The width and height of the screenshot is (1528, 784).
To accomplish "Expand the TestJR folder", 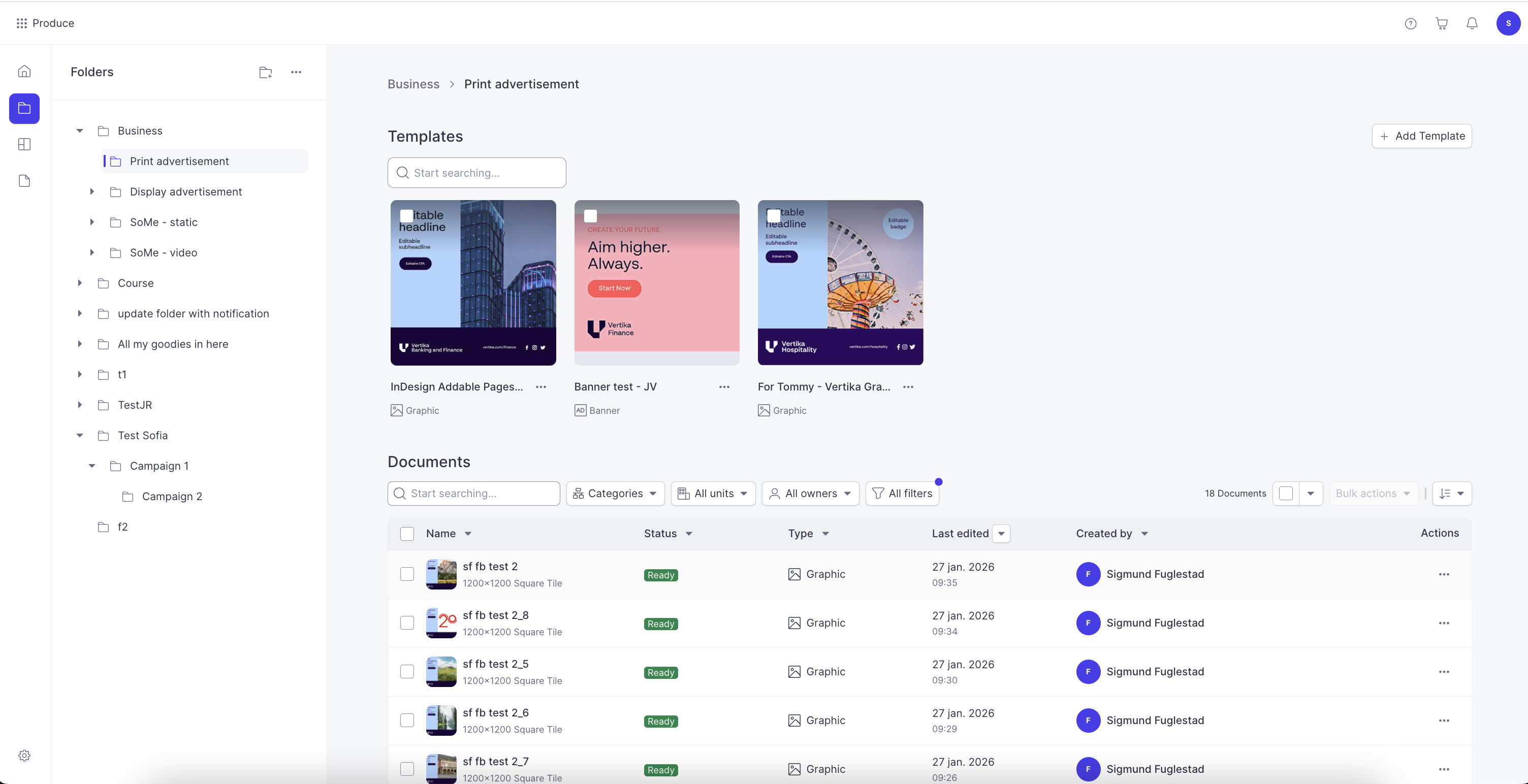I will tap(79, 405).
